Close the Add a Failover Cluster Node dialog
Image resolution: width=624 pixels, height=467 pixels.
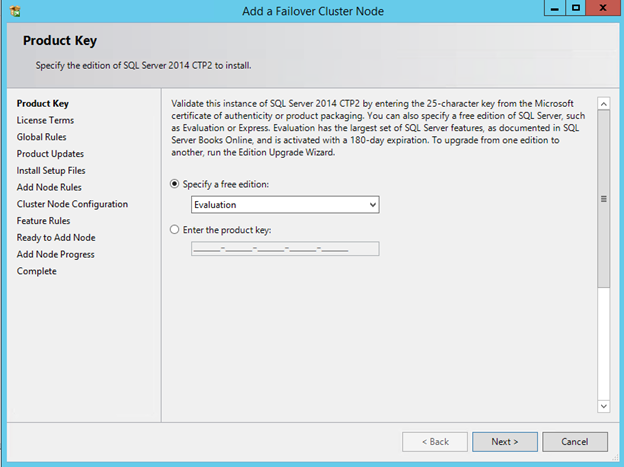pos(603,9)
